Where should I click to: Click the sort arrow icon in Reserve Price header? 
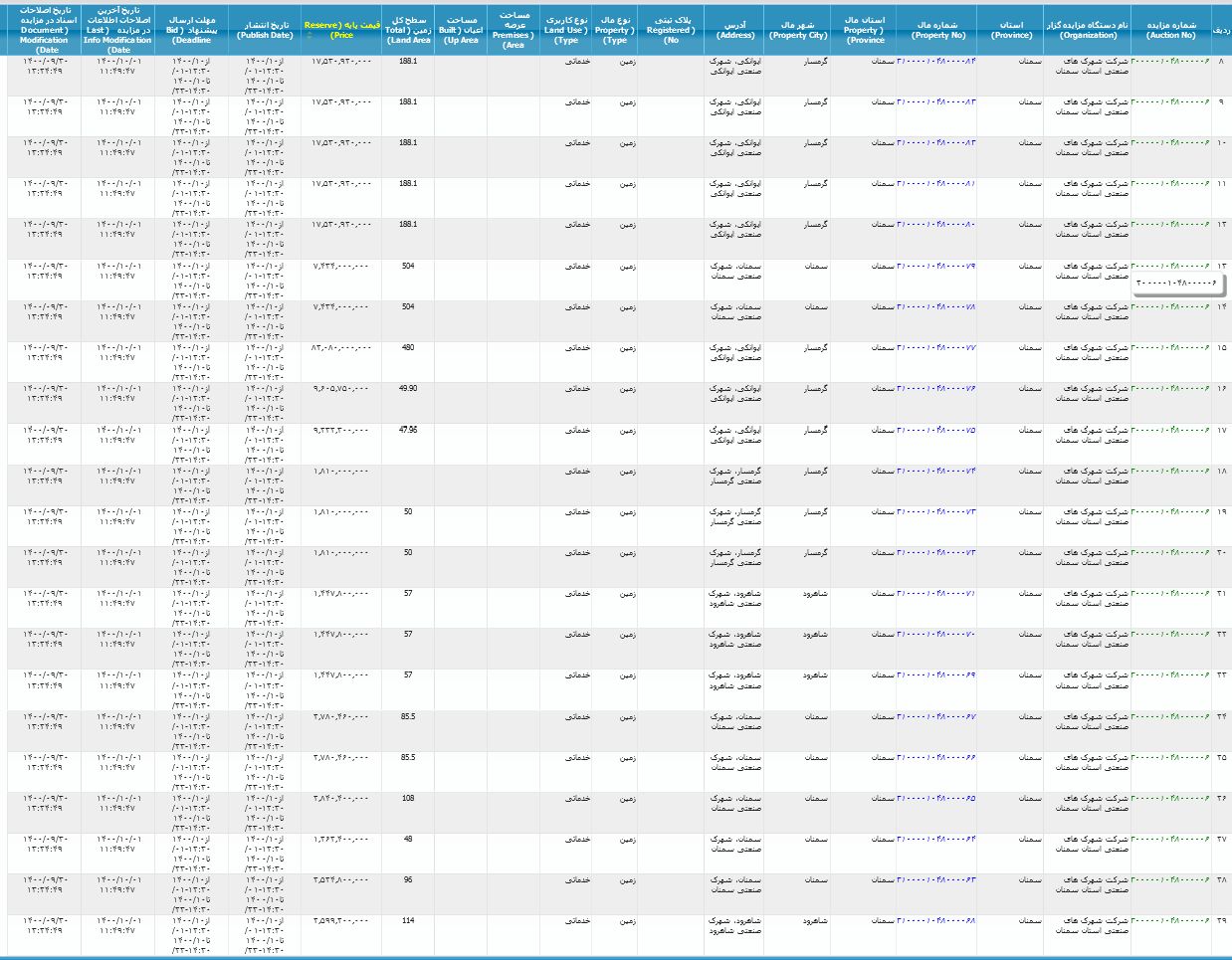(x=308, y=35)
